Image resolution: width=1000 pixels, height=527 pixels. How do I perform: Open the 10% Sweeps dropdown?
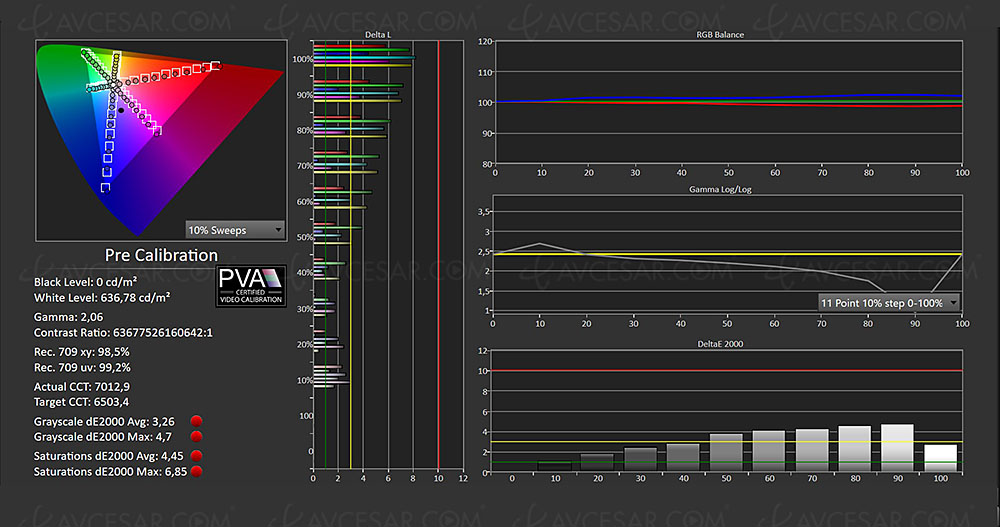(x=236, y=230)
